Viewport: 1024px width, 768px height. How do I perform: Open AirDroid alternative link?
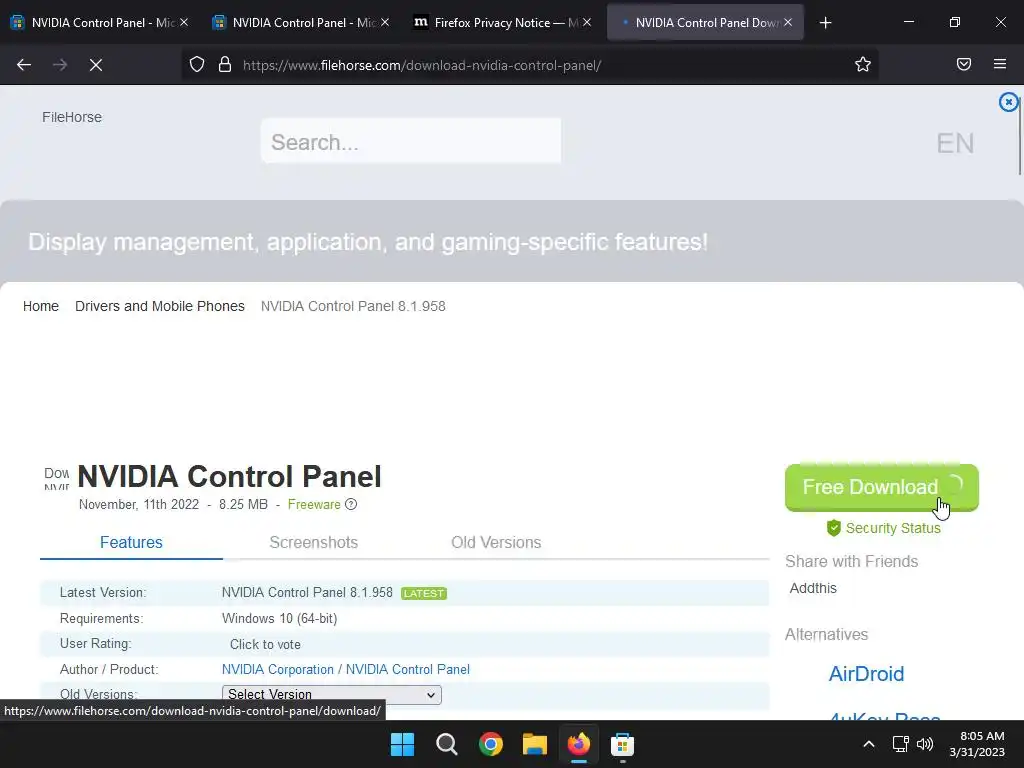coord(866,673)
